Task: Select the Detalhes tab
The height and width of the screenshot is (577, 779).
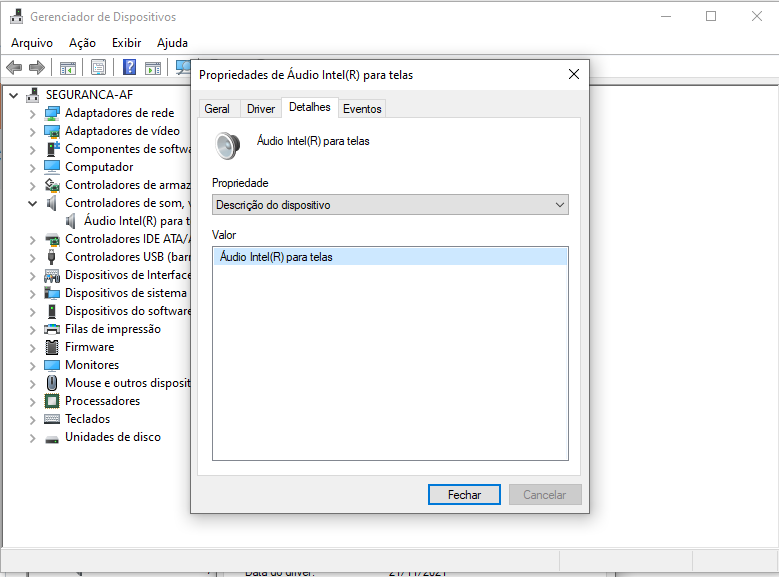Action: coord(310,107)
